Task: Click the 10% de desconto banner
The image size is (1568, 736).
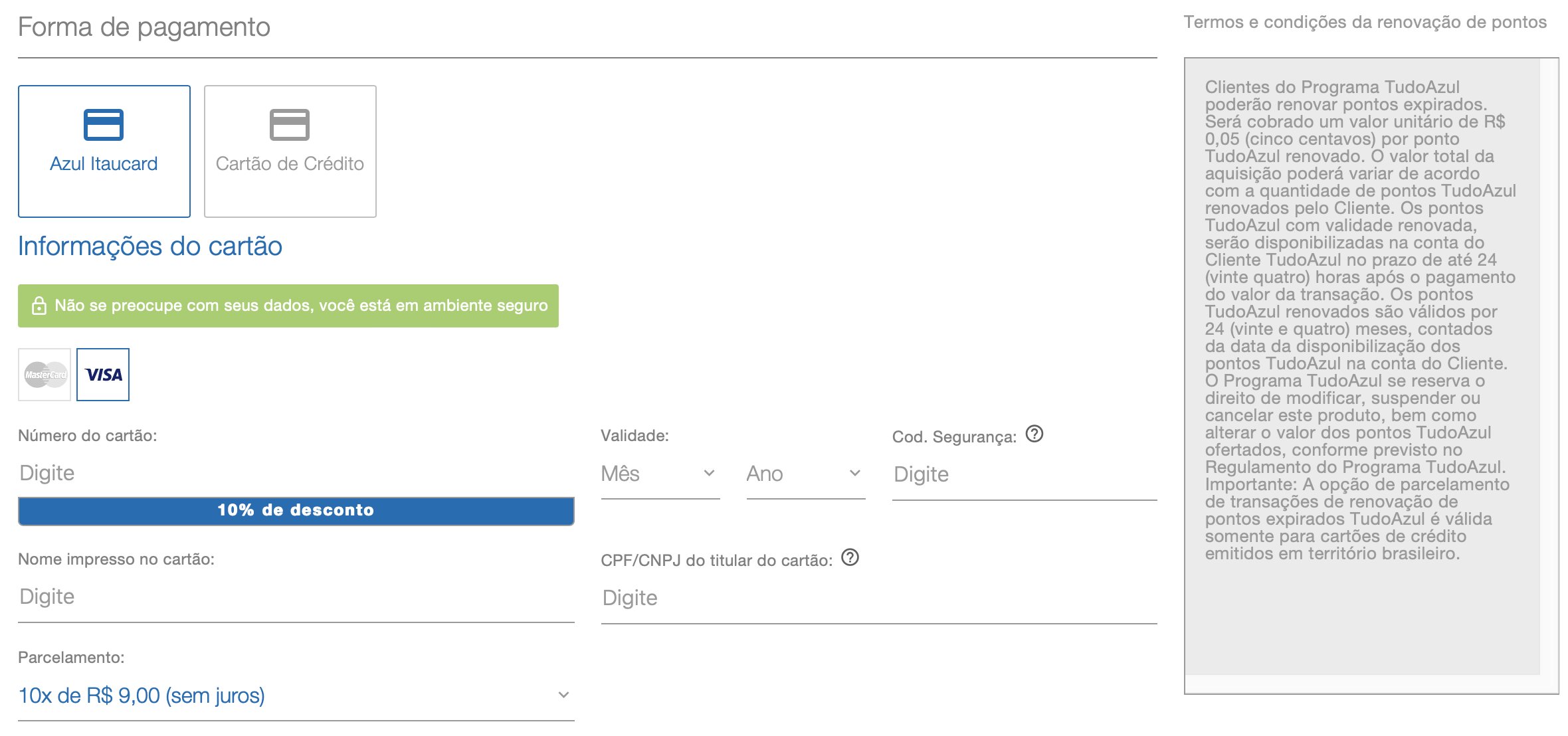Action: pos(296,511)
